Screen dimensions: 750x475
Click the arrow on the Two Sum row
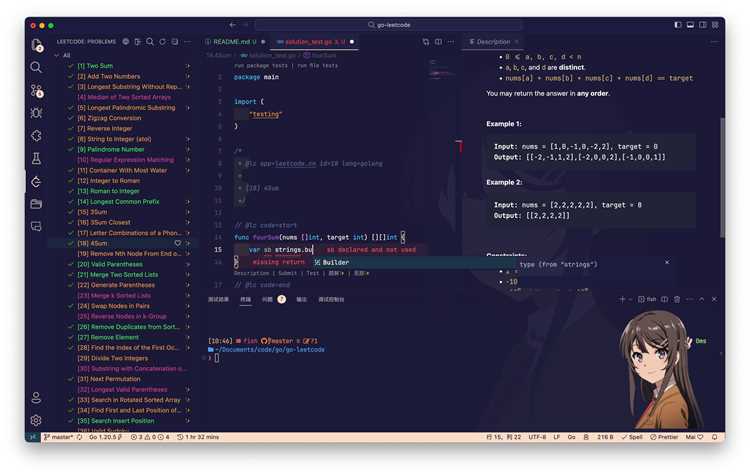click(188, 66)
